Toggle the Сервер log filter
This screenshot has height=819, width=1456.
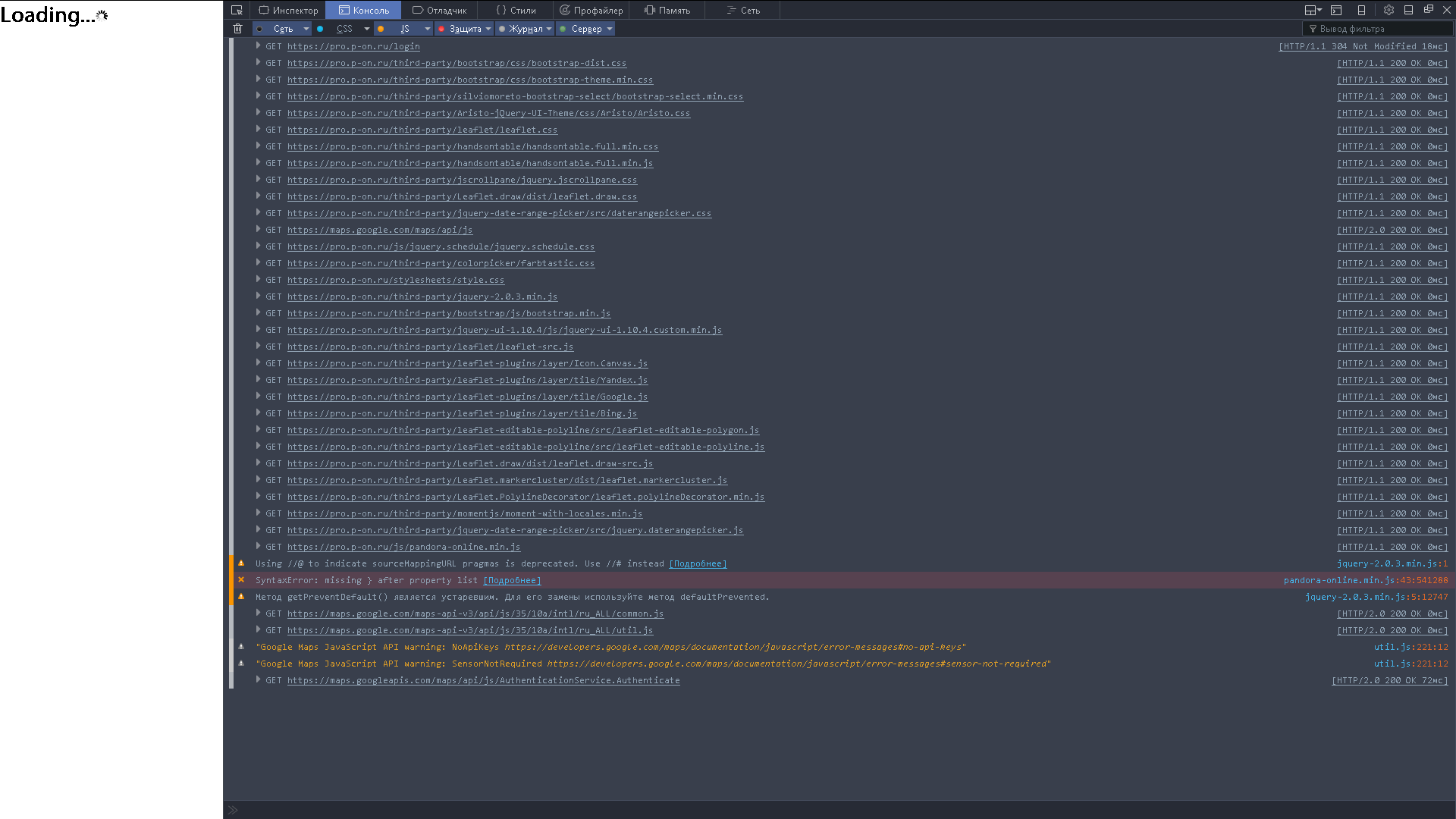coord(586,29)
